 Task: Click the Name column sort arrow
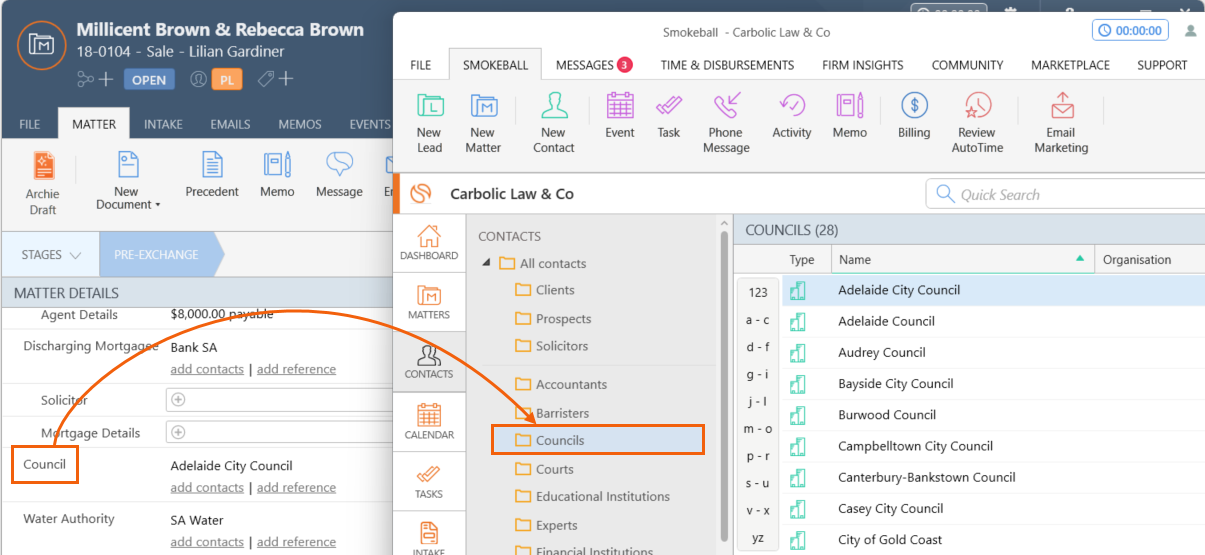pos(1080,259)
